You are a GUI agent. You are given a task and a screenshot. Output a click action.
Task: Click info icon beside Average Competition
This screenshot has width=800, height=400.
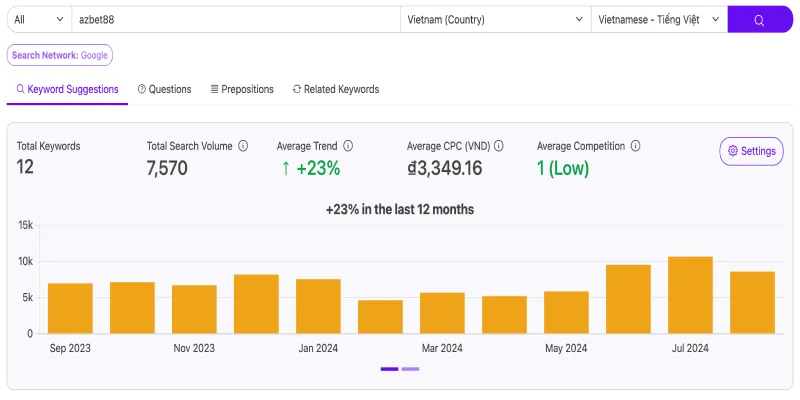point(636,146)
